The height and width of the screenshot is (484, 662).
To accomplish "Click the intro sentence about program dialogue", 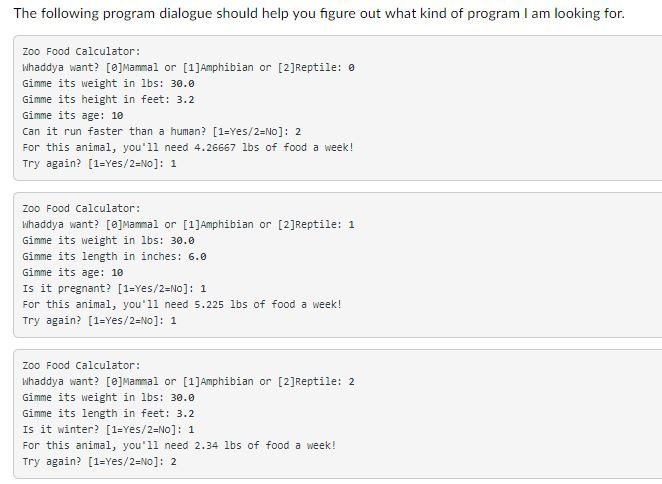I will (319, 14).
